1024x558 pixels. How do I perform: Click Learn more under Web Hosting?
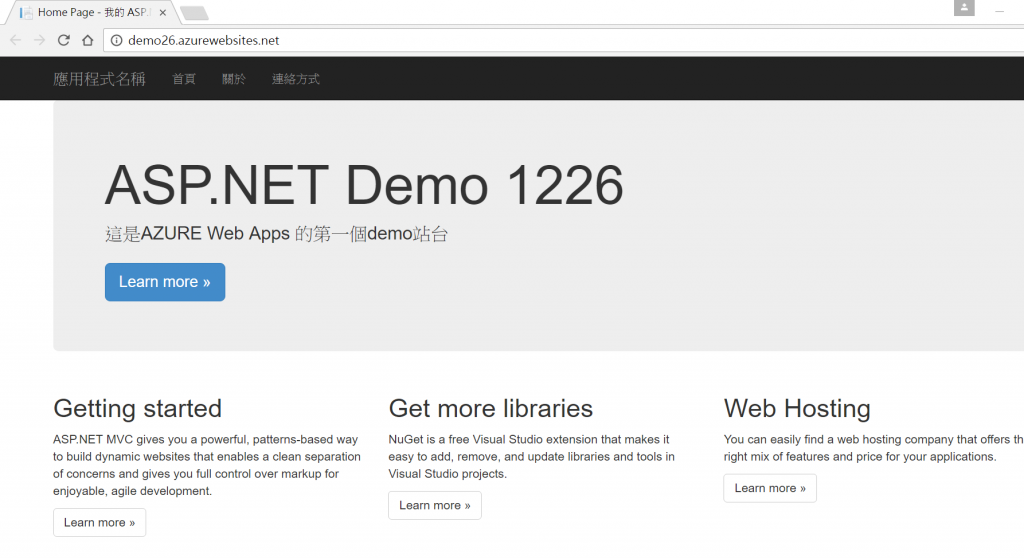770,488
